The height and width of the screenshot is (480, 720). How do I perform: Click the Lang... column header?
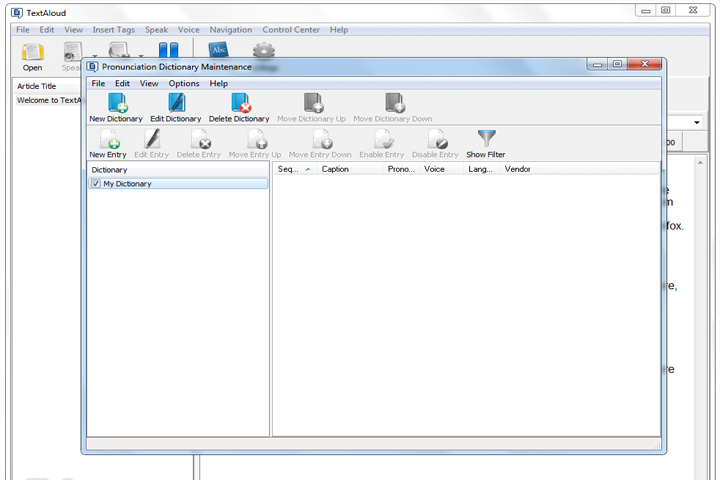coord(482,169)
